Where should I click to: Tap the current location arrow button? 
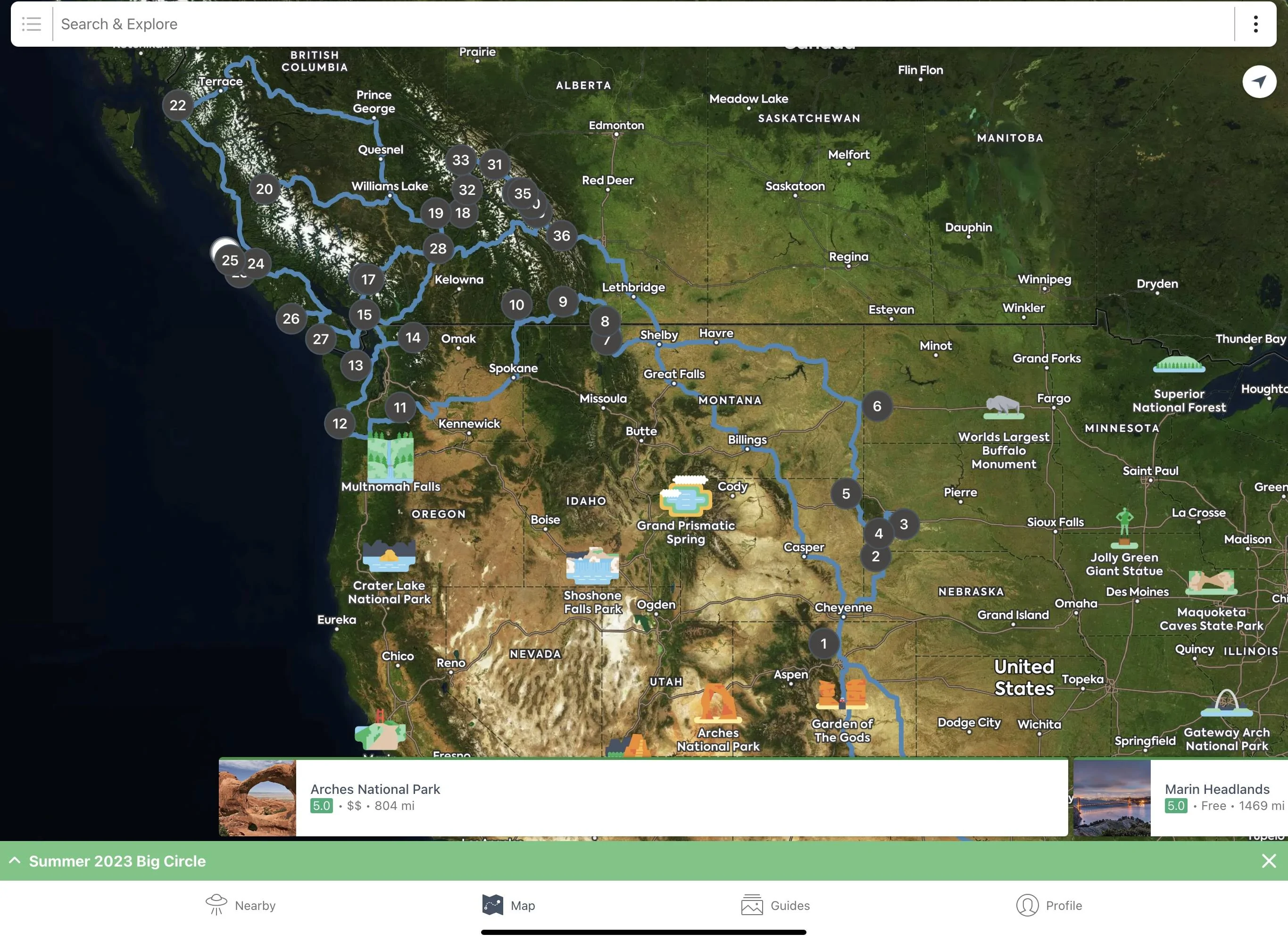(1259, 82)
